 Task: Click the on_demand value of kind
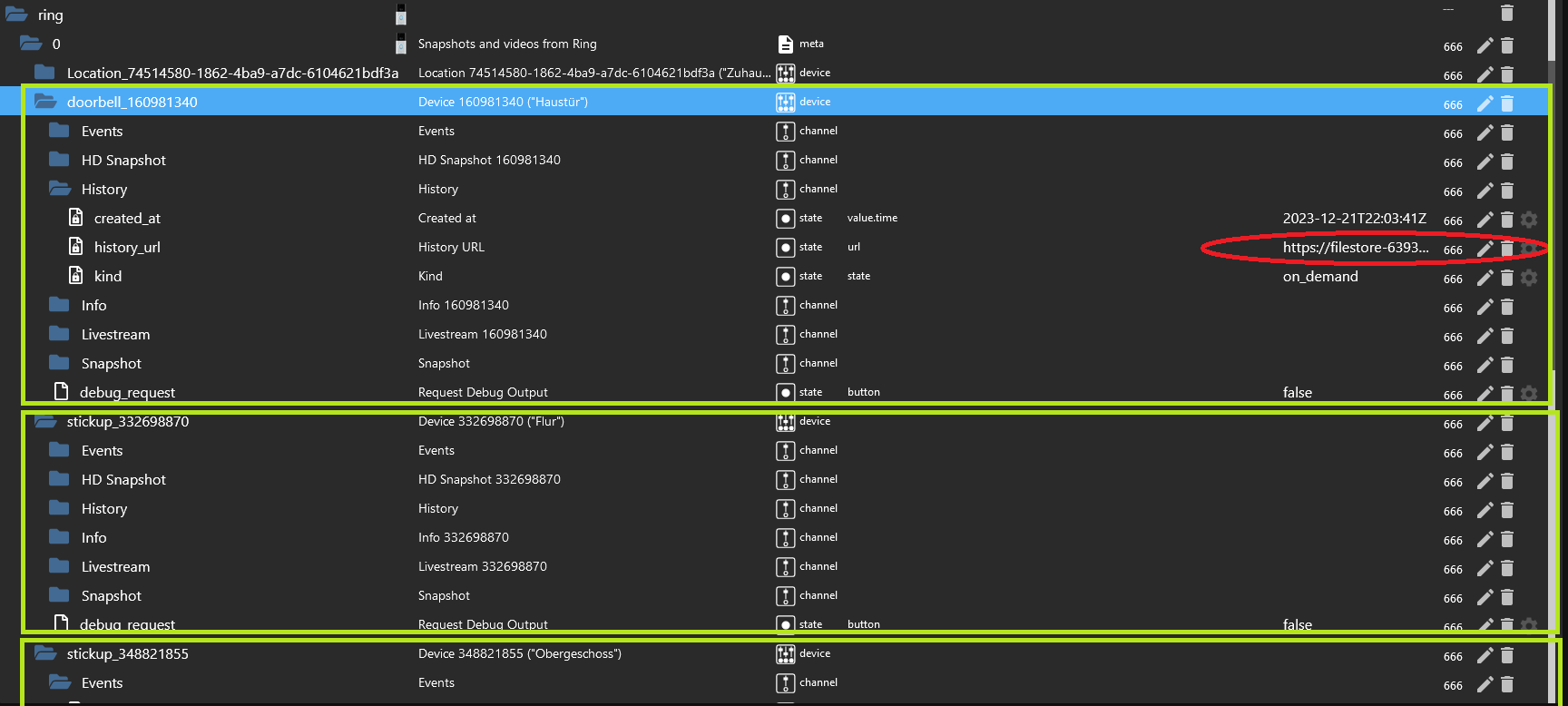[x=1320, y=276]
